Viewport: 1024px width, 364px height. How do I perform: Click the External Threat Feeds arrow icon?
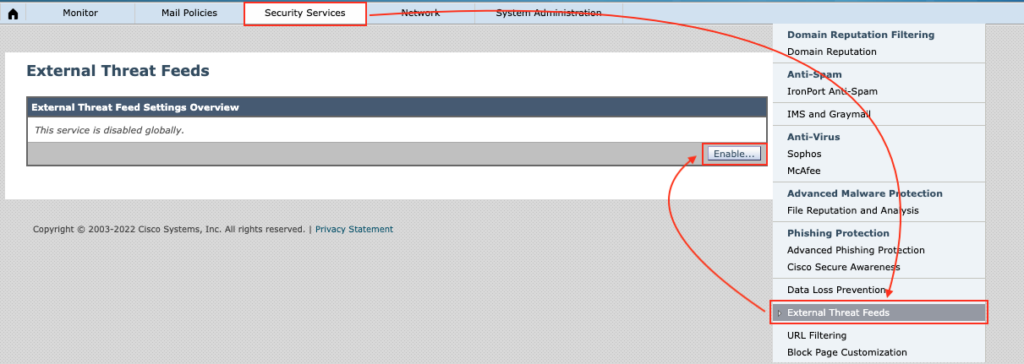779,313
